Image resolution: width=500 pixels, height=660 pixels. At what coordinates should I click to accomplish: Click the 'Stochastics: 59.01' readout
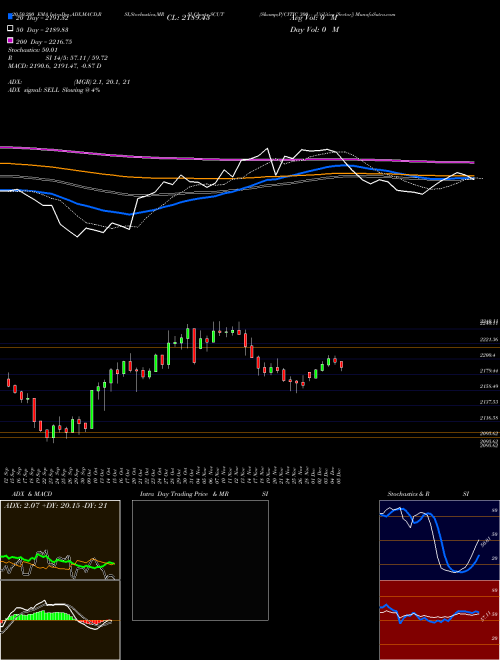click(33, 50)
